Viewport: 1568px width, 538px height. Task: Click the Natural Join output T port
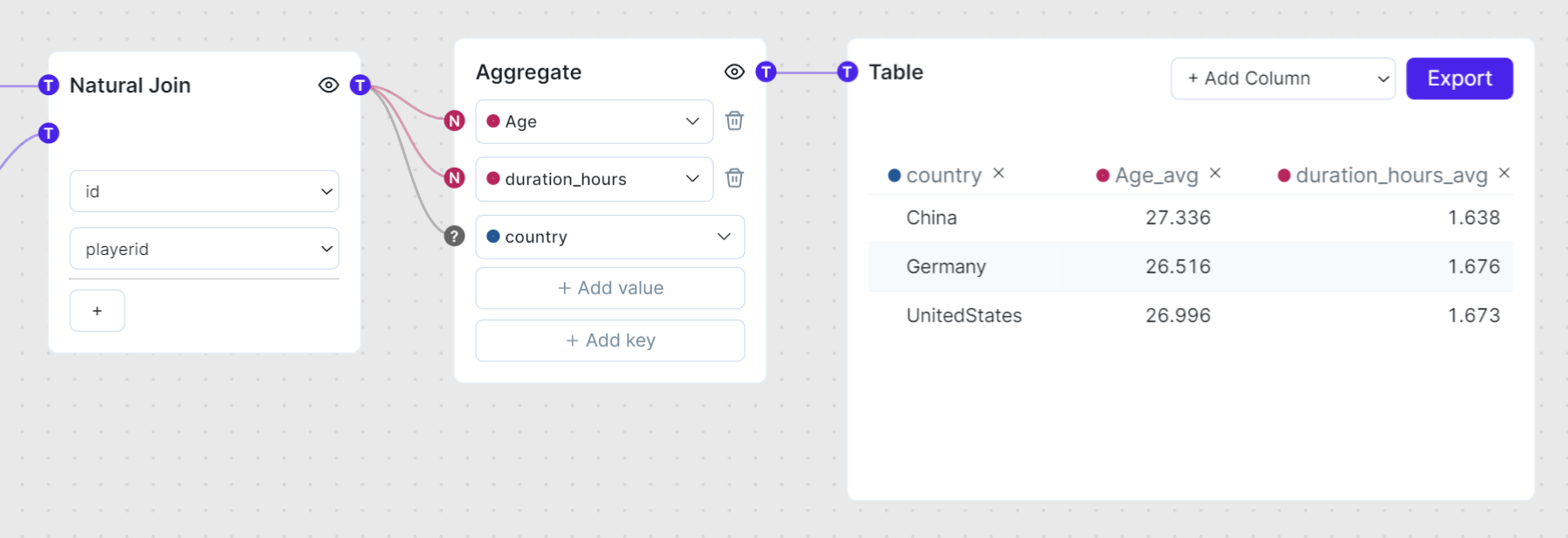pyautogui.click(x=360, y=85)
